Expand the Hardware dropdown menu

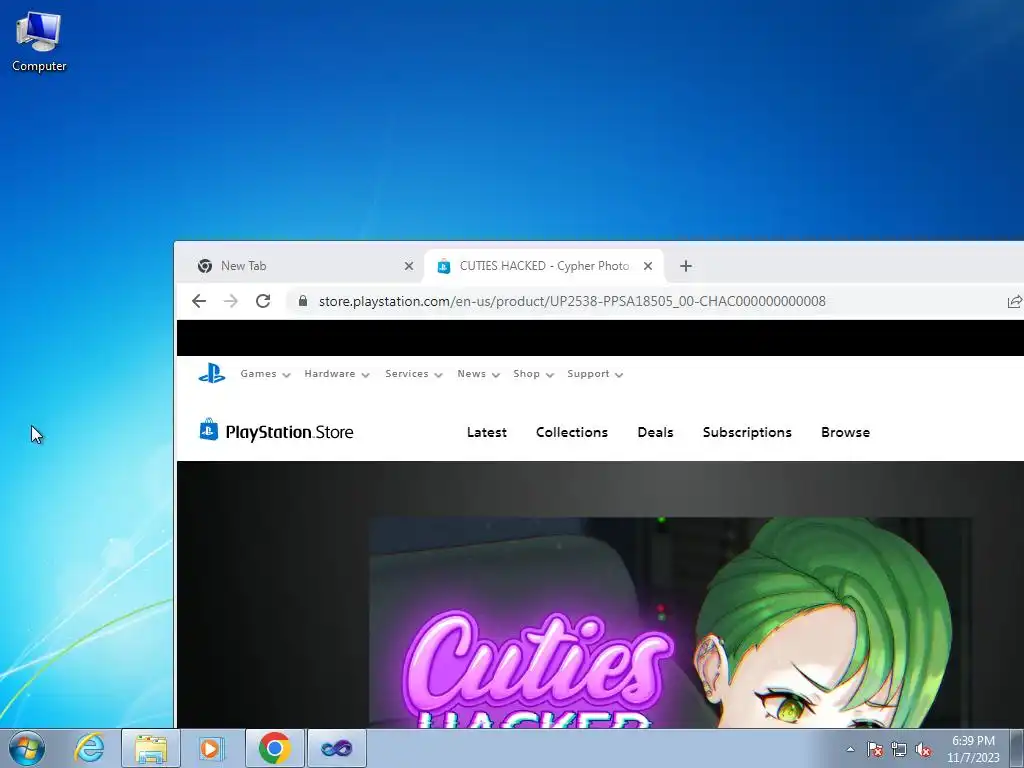point(337,374)
